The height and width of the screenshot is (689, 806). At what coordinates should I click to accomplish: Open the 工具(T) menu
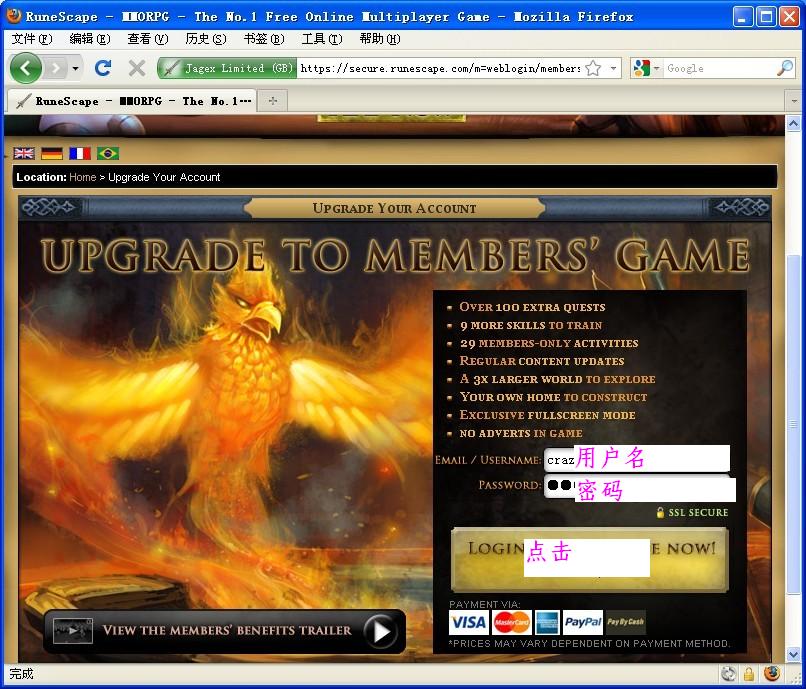322,39
